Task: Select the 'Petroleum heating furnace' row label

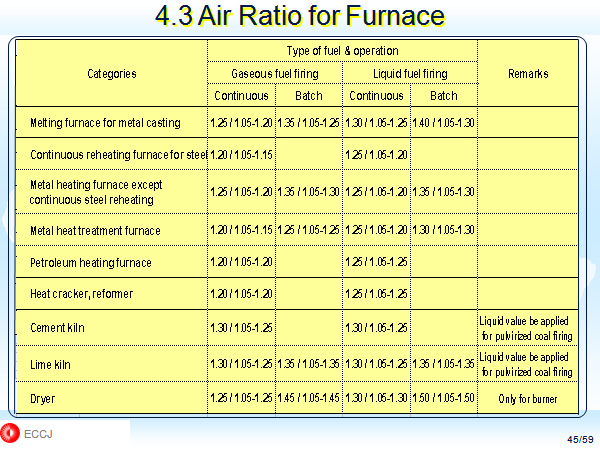Action: [91, 262]
